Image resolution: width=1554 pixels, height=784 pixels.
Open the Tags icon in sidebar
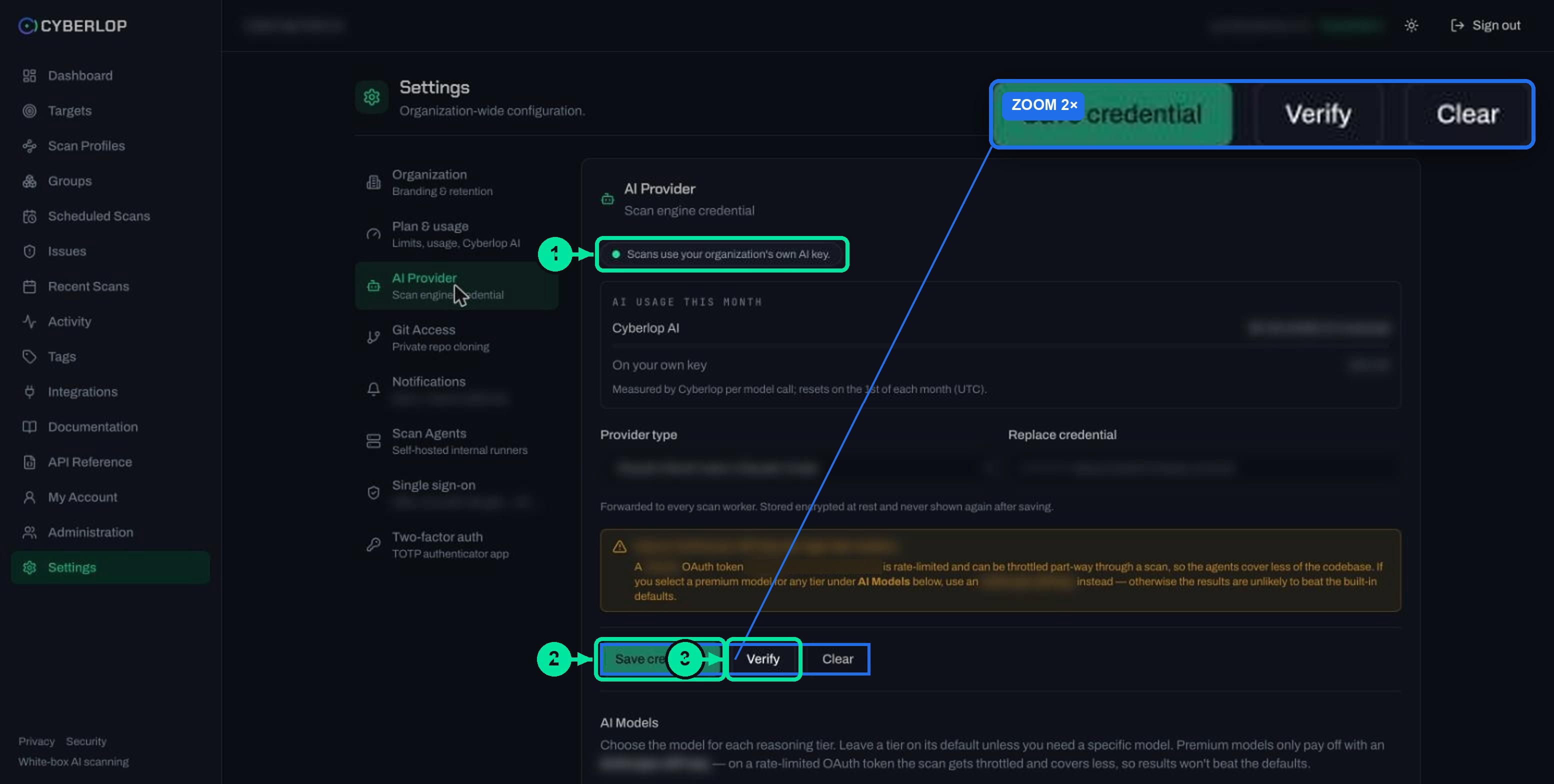(x=29, y=356)
